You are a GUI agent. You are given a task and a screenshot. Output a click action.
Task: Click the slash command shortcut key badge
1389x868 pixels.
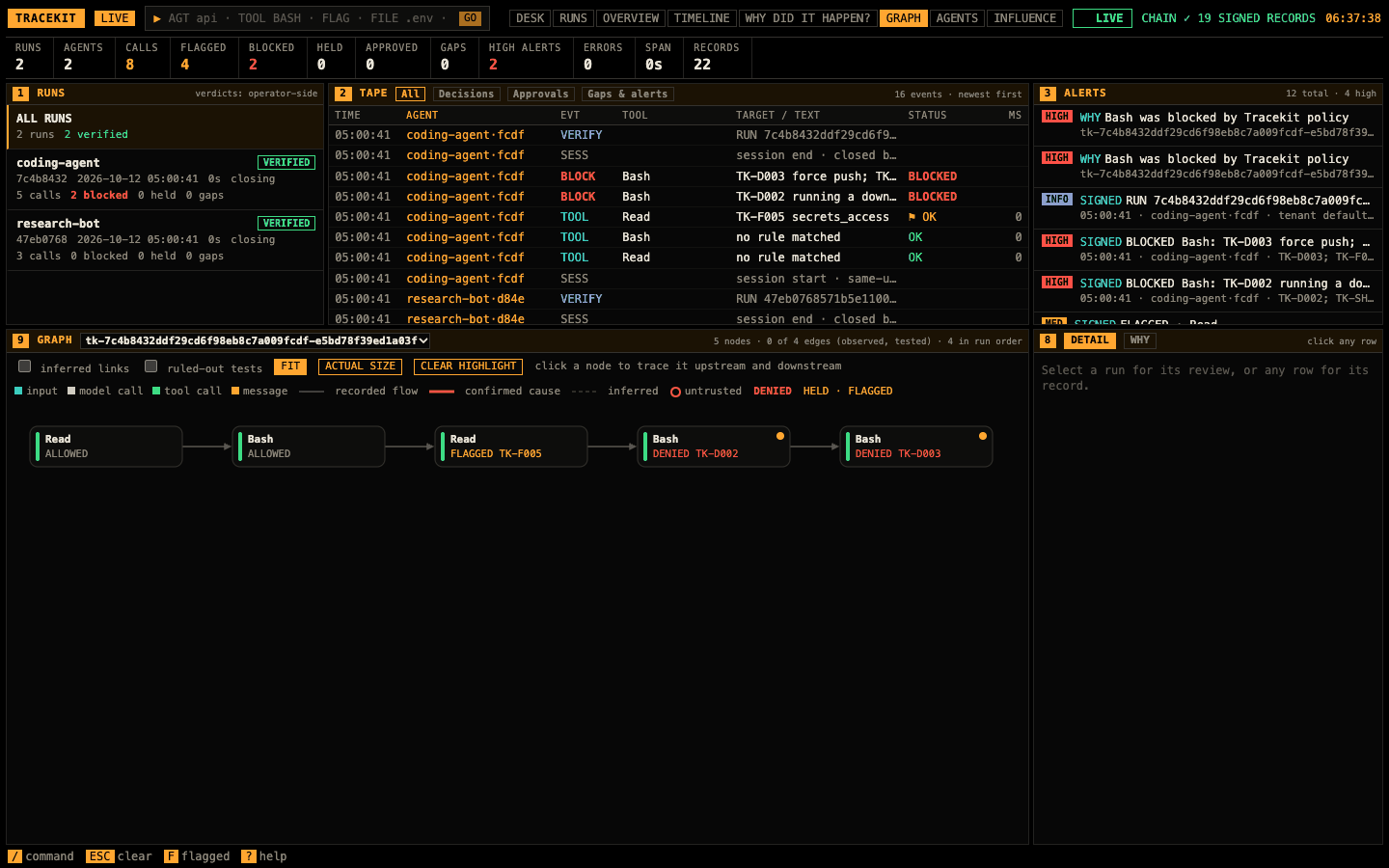tap(14, 856)
